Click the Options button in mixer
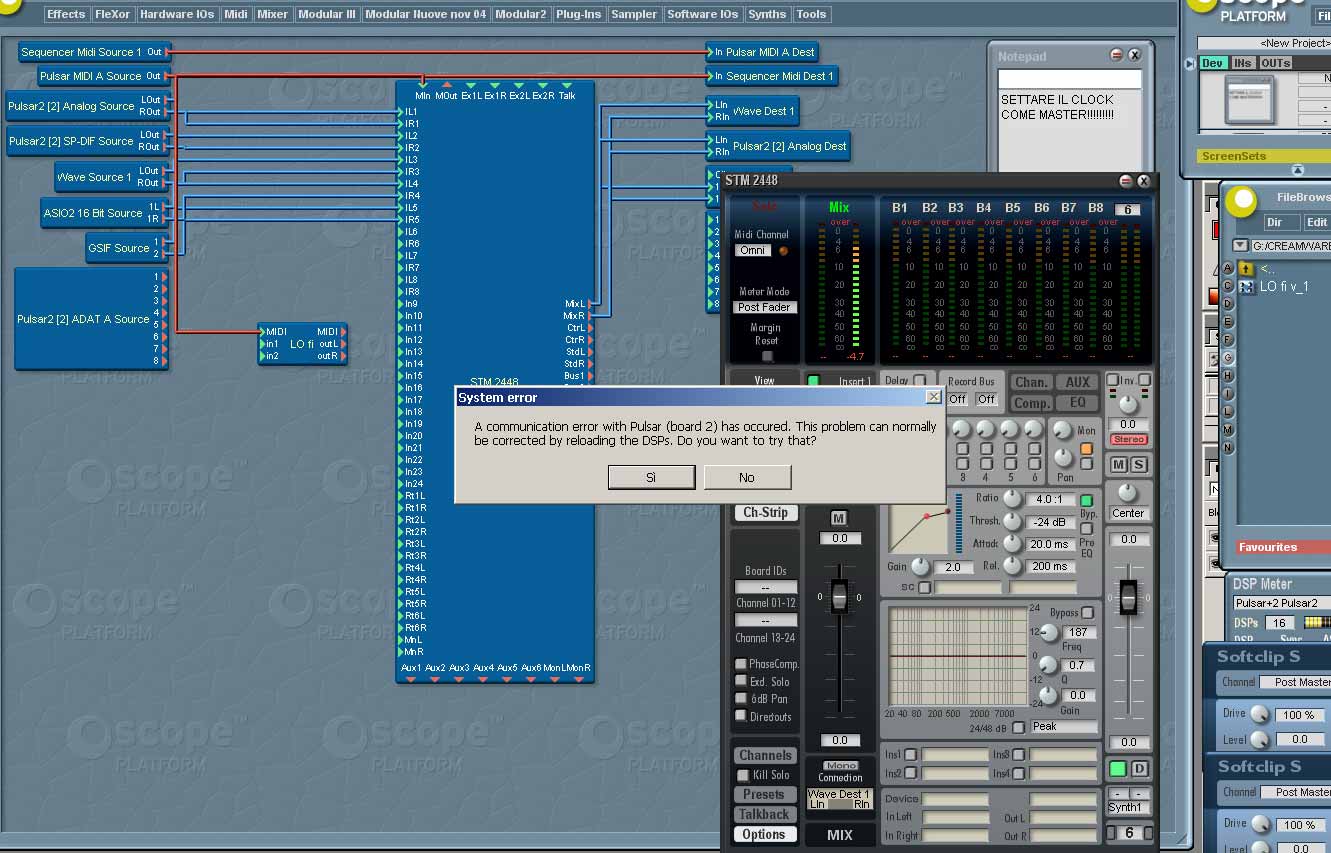1331x853 pixels. 765,834
